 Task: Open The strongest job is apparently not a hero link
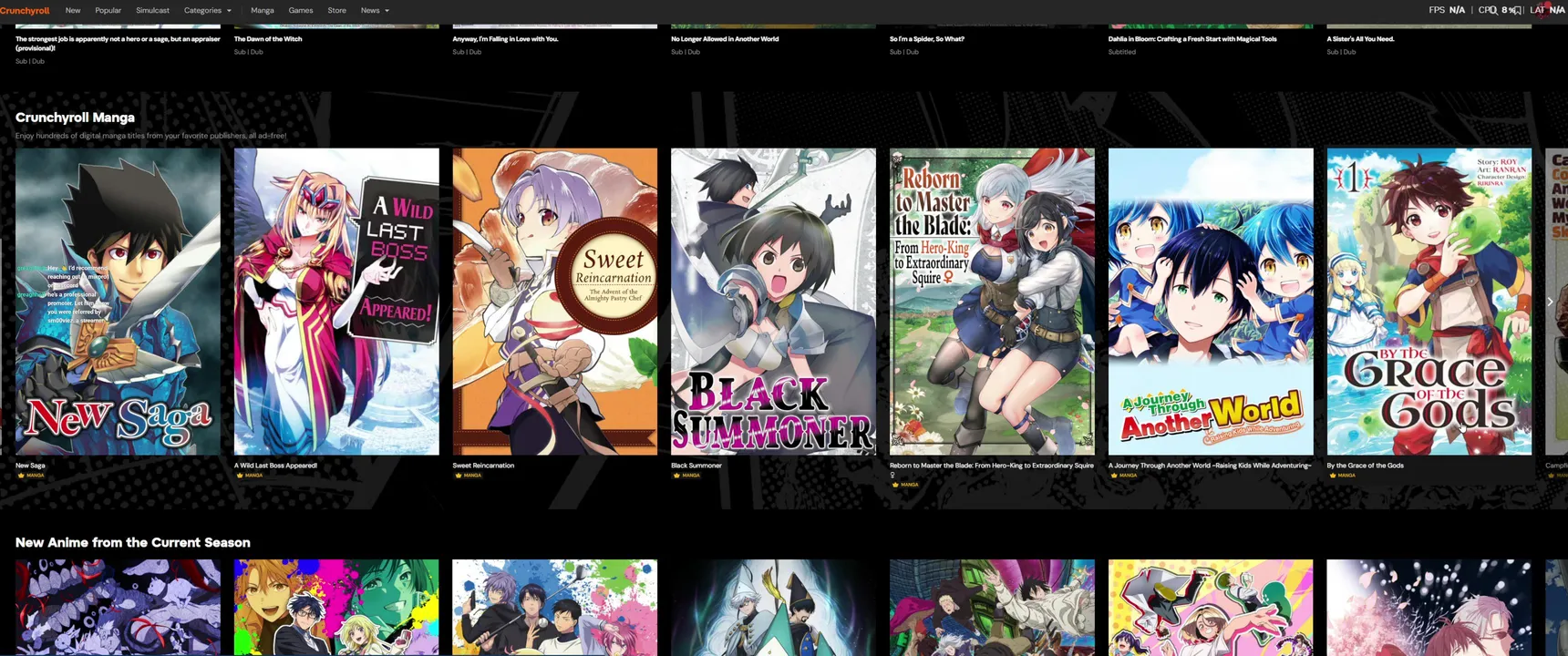[118, 43]
